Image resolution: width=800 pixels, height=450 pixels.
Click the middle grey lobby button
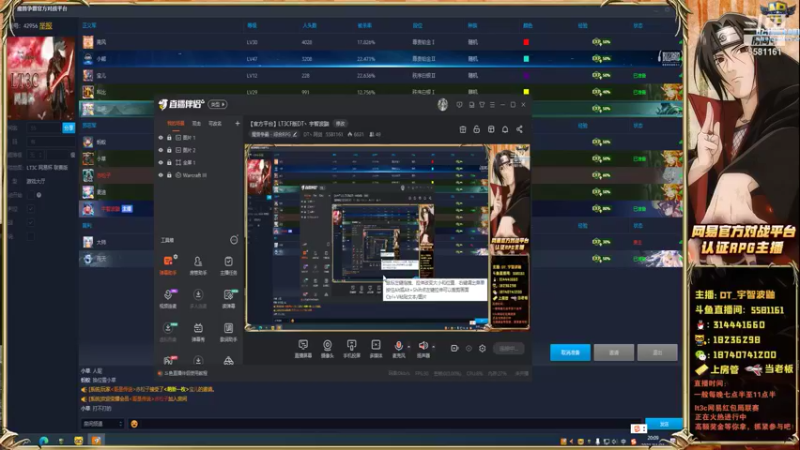[x=614, y=353]
